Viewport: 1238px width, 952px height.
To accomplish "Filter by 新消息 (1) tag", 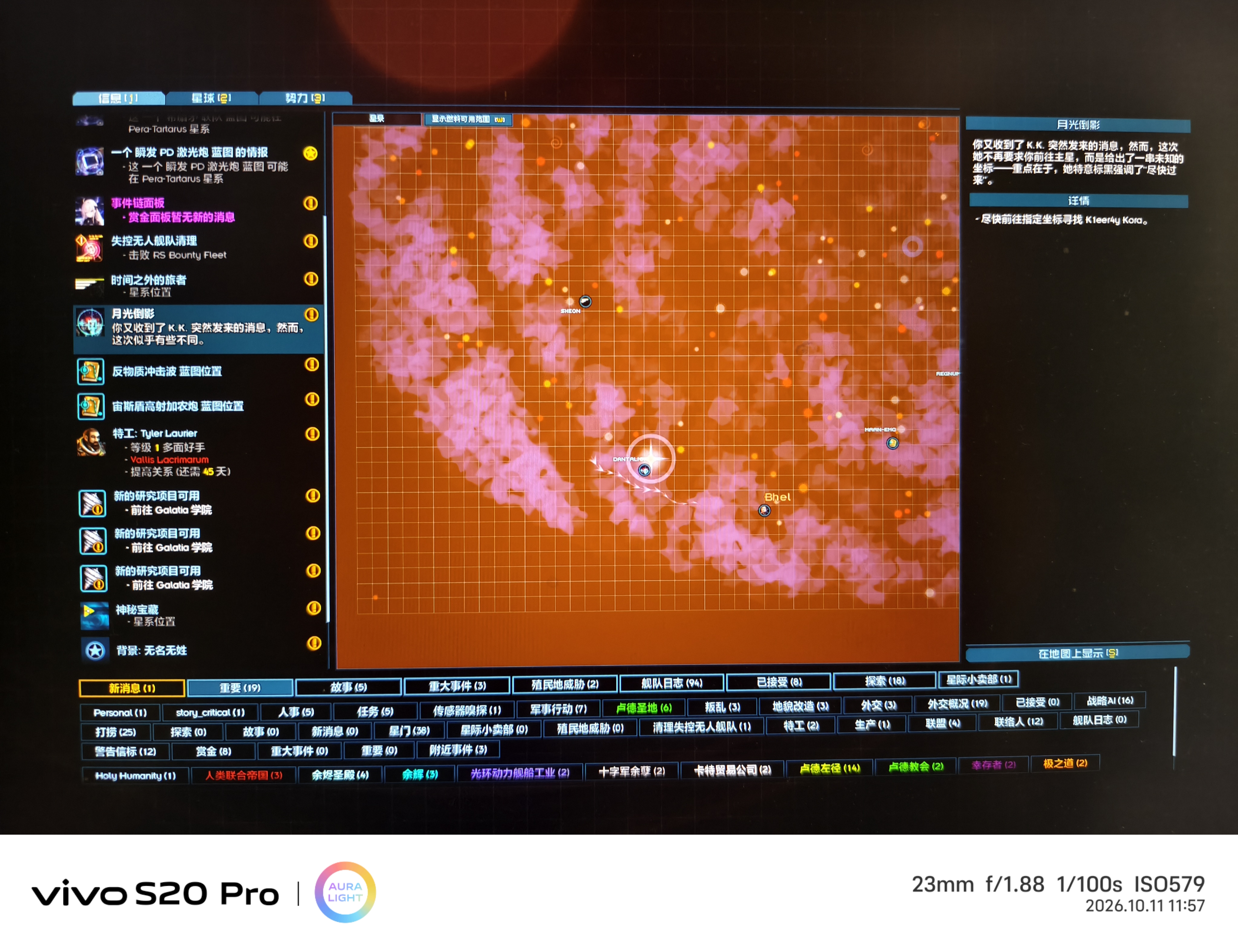I will pyautogui.click(x=132, y=688).
